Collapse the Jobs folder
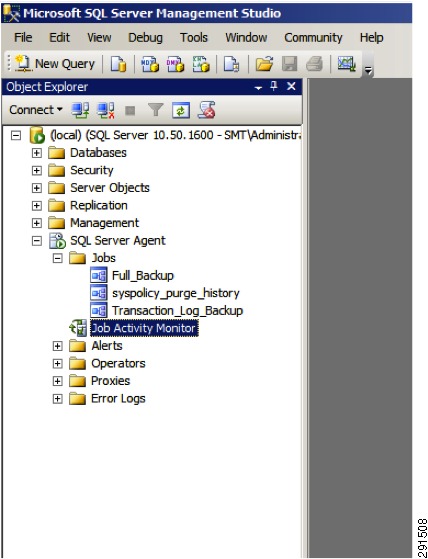Screen dimensions: 428x559 coord(57,258)
